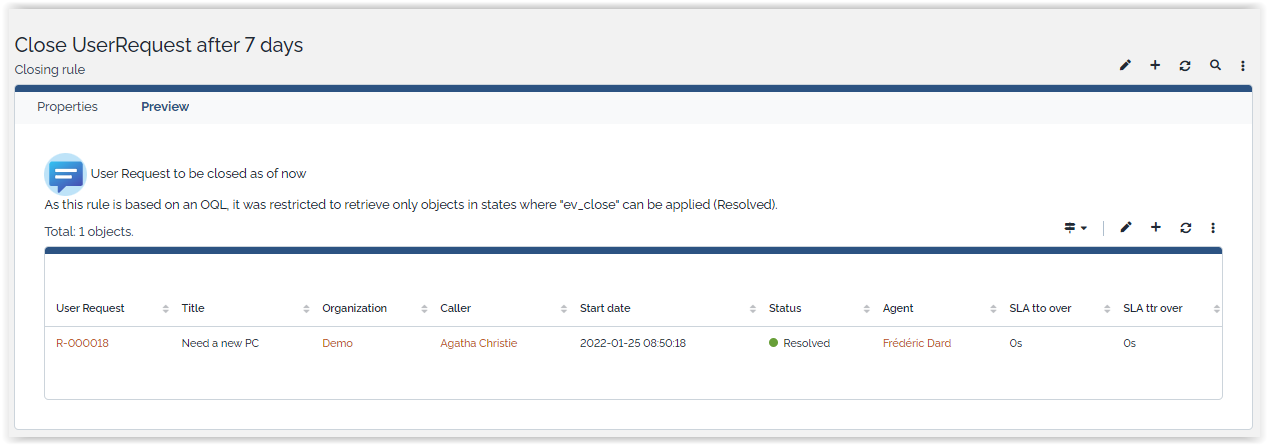1268x445 pixels.
Task: Select the Preview tab
Action: pyautogui.click(x=165, y=107)
